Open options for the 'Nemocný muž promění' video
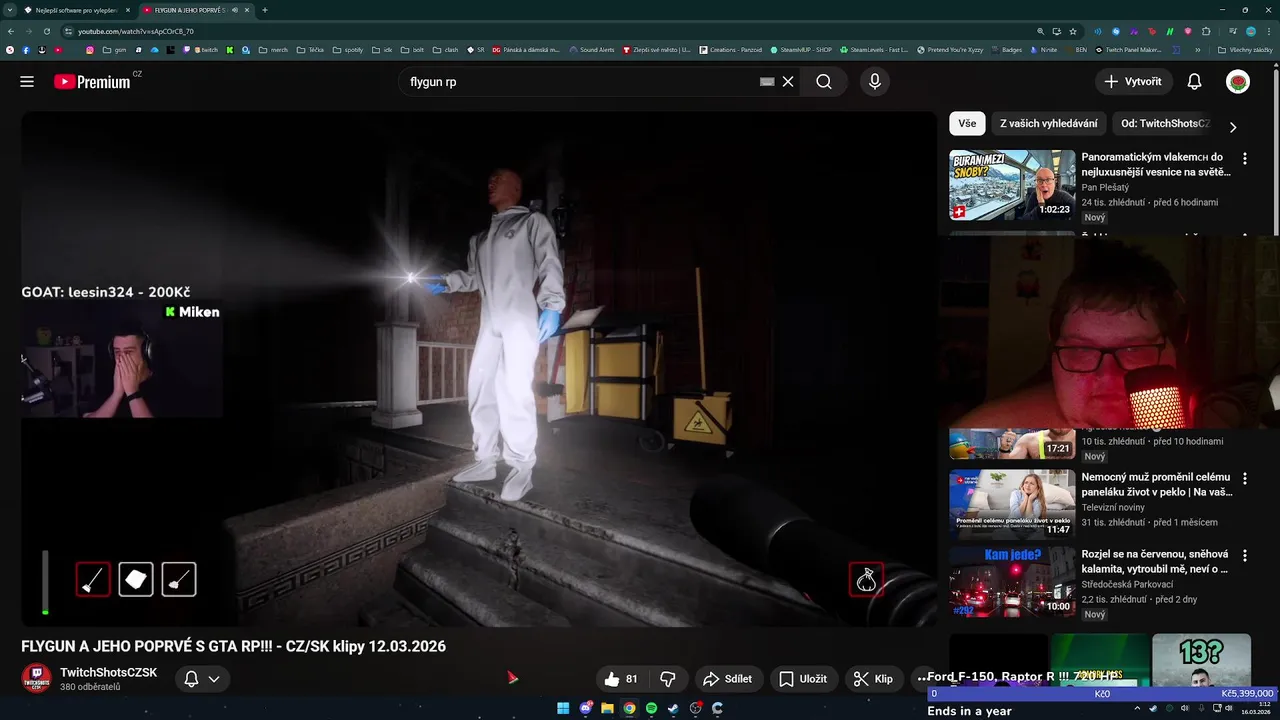 pos(1245,479)
